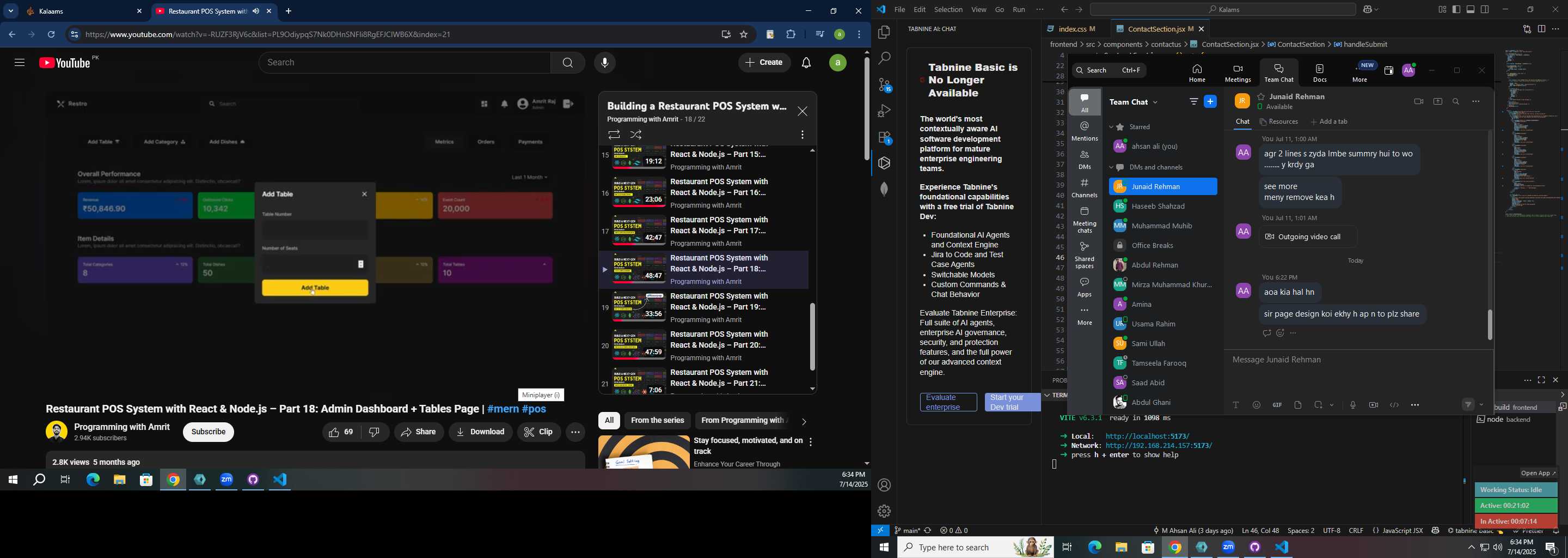
Task: Attach a file in Zoom message toolbar
Action: (x=1298, y=405)
